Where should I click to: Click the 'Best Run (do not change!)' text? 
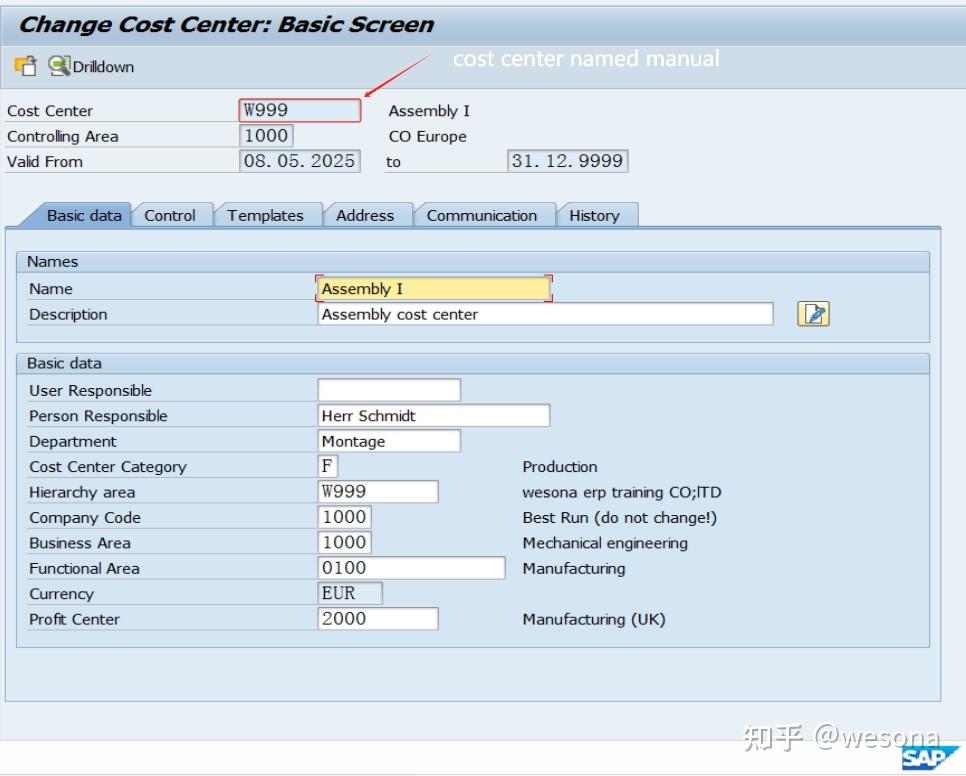tap(620, 517)
